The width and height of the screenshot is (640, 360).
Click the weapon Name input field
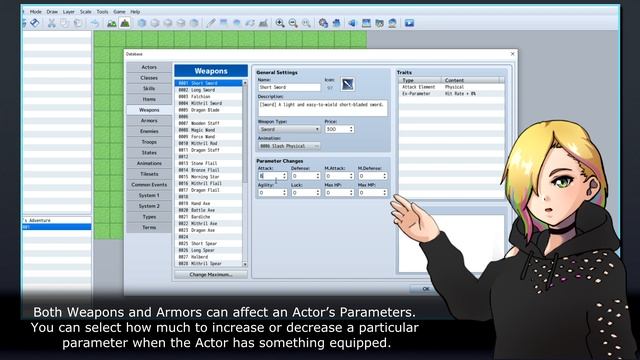289,87
